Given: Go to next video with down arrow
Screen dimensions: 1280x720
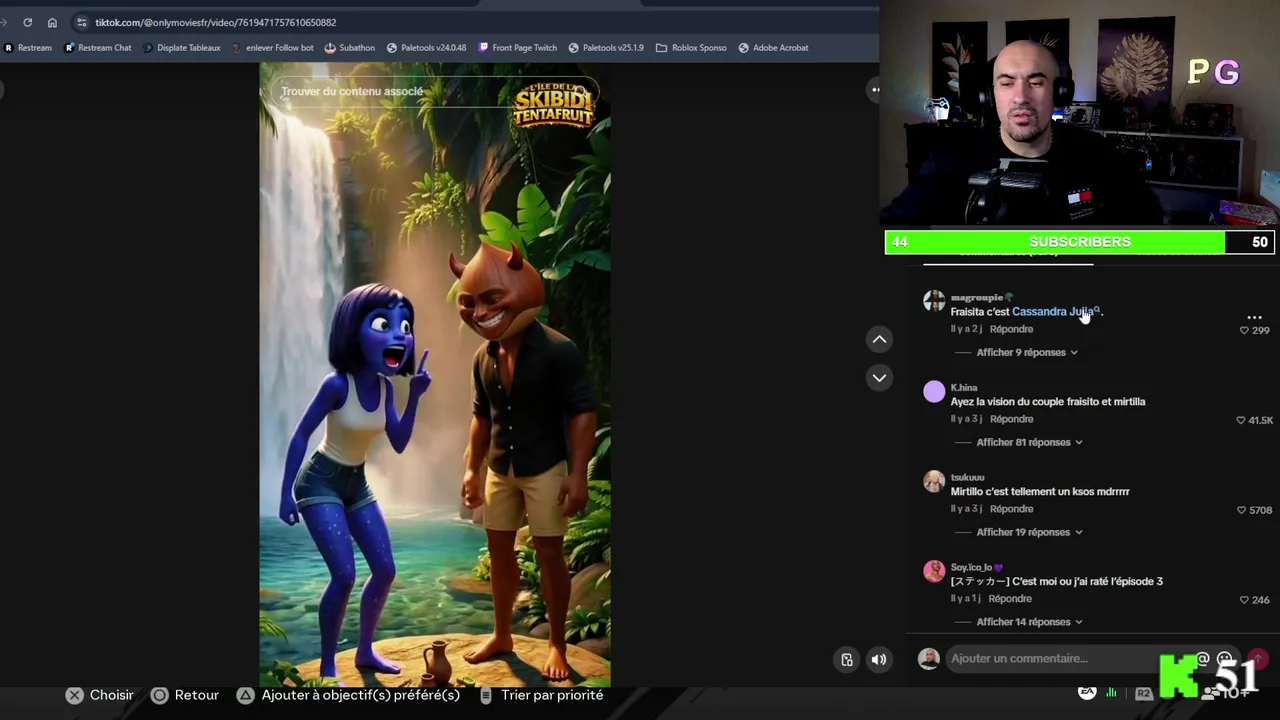Looking at the screenshot, I should point(879,377).
